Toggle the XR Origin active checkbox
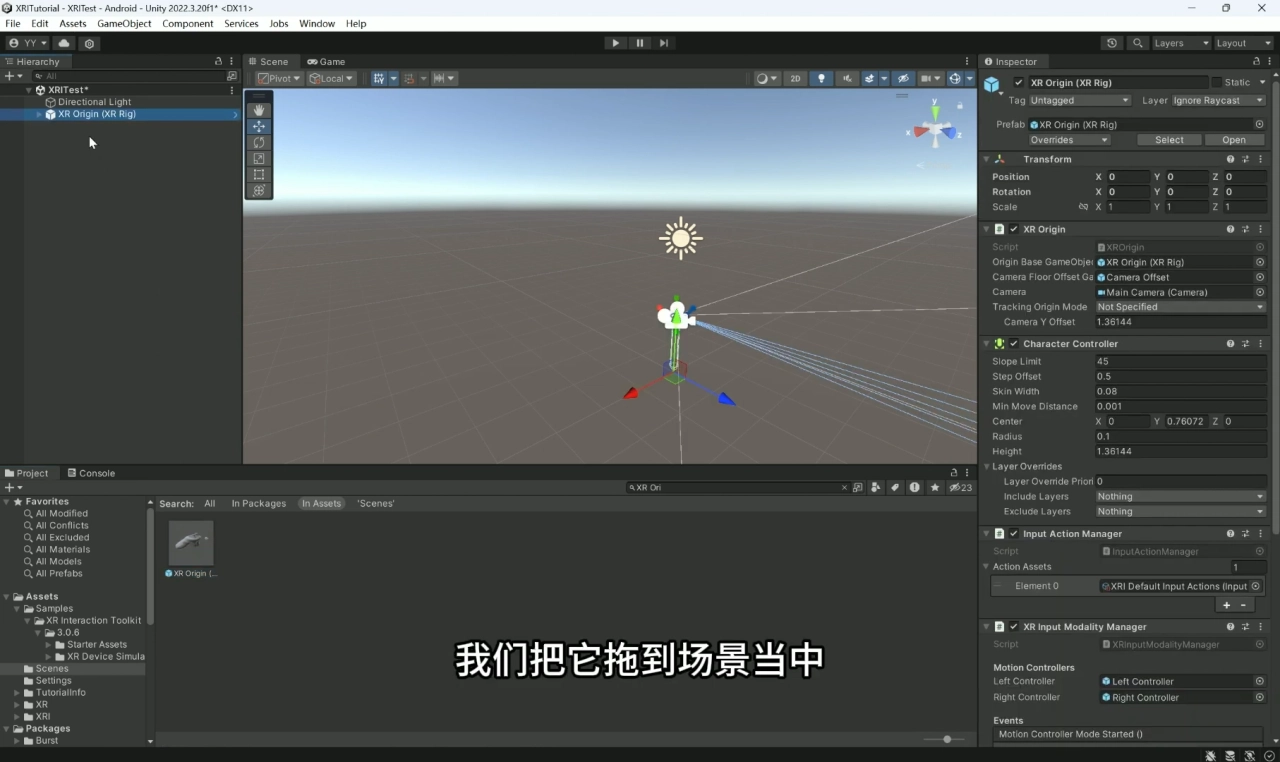 click(x=1018, y=83)
